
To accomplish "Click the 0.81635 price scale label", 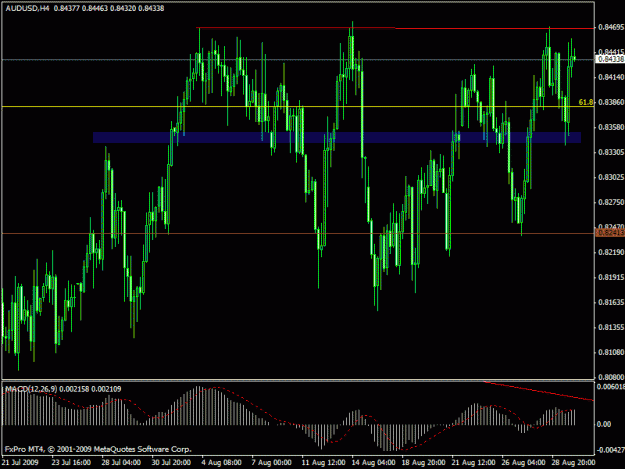I will [611, 302].
